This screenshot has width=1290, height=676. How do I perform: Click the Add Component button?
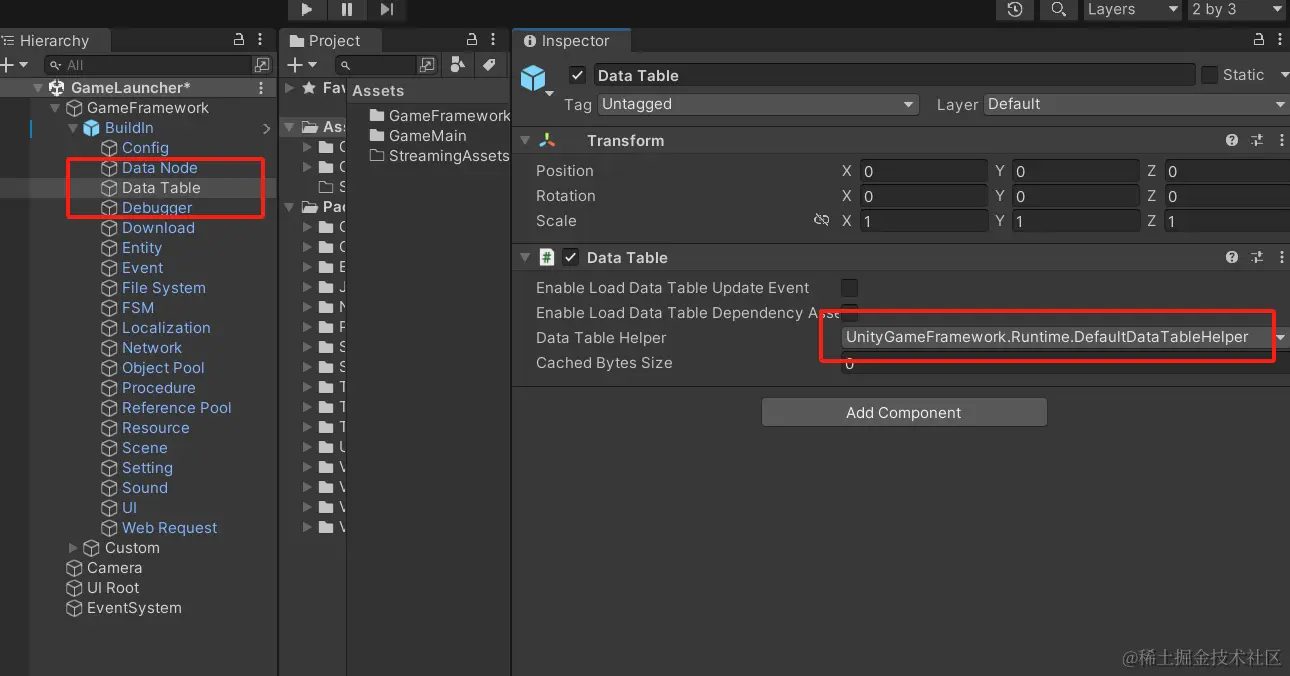(x=904, y=412)
